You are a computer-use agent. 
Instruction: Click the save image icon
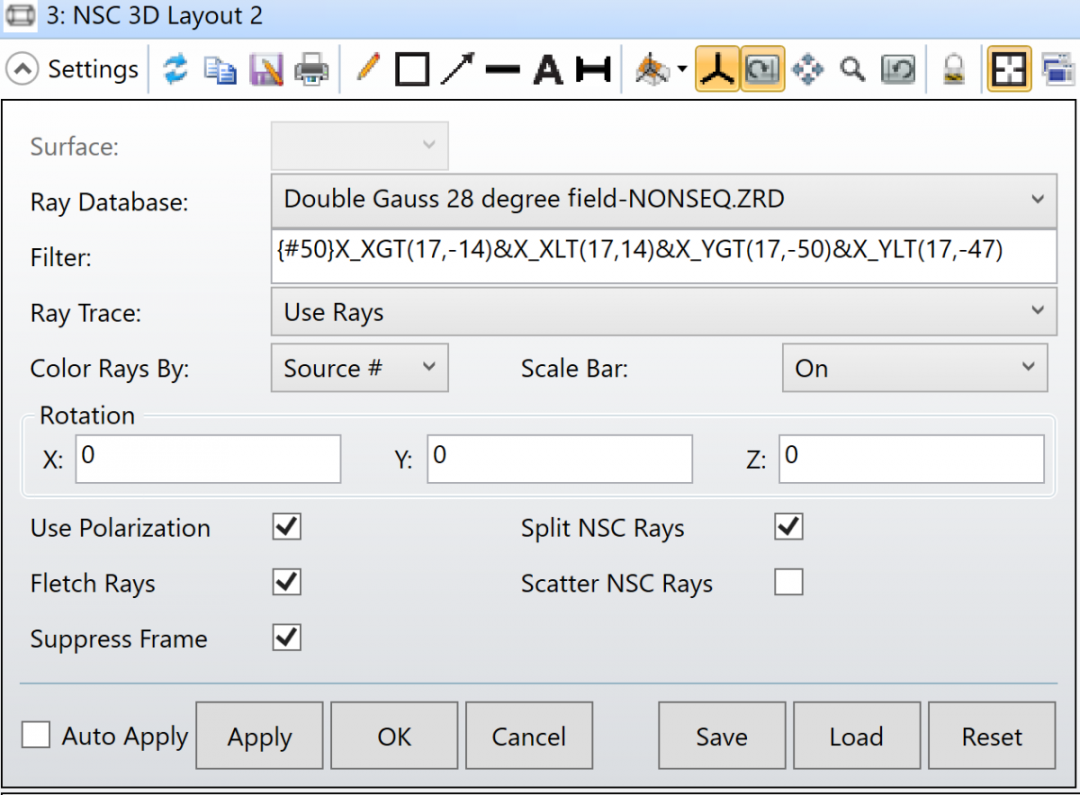point(266,70)
